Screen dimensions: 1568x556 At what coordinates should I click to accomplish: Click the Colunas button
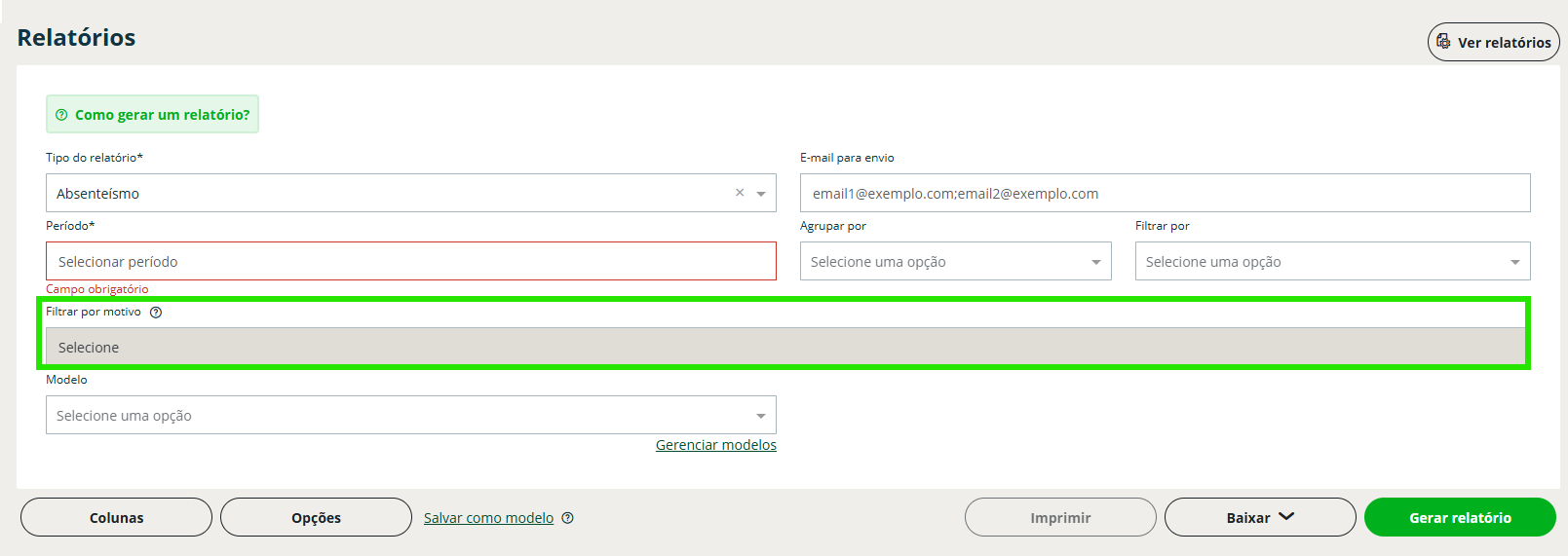point(116,517)
